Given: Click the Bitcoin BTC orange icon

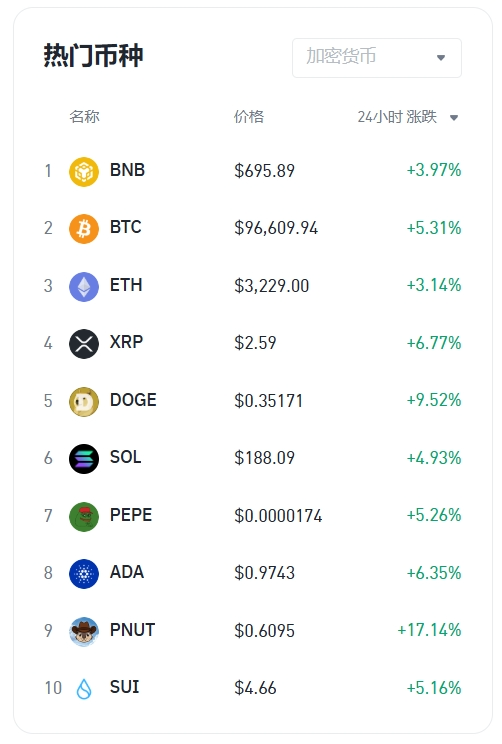Looking at the screenshot, I should [x=84, y=229].
